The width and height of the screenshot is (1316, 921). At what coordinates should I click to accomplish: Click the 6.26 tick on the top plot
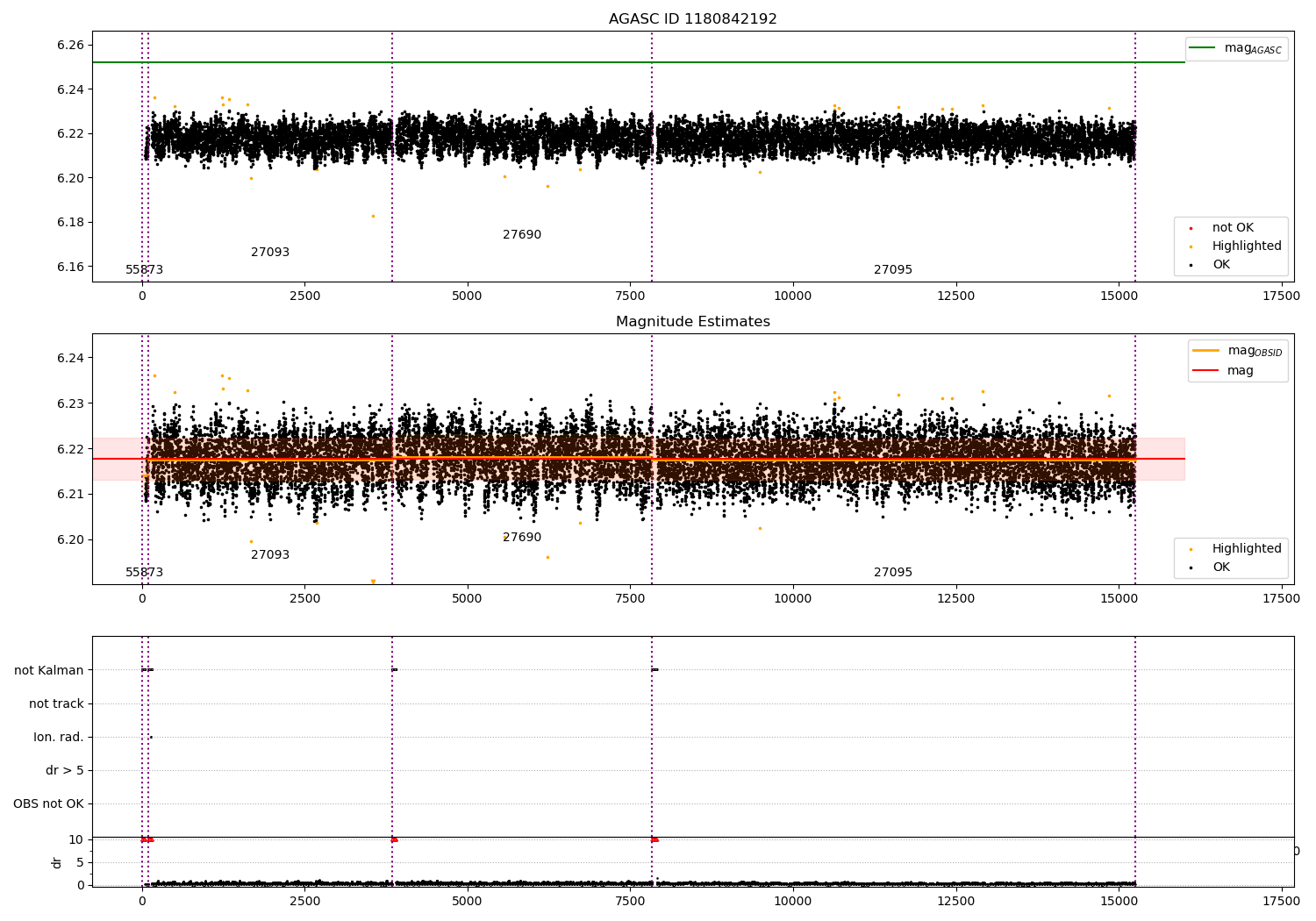pyautogui.click(x=70, y=45)
